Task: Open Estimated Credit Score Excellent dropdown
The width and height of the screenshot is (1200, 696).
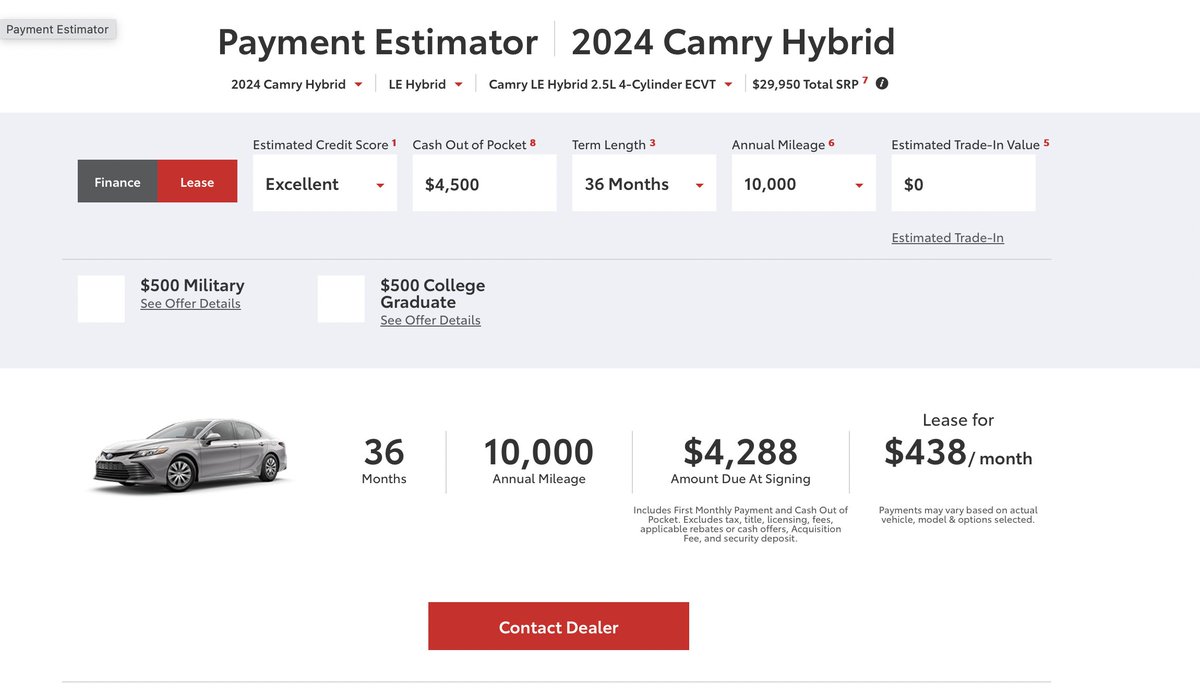Action: 325,184
